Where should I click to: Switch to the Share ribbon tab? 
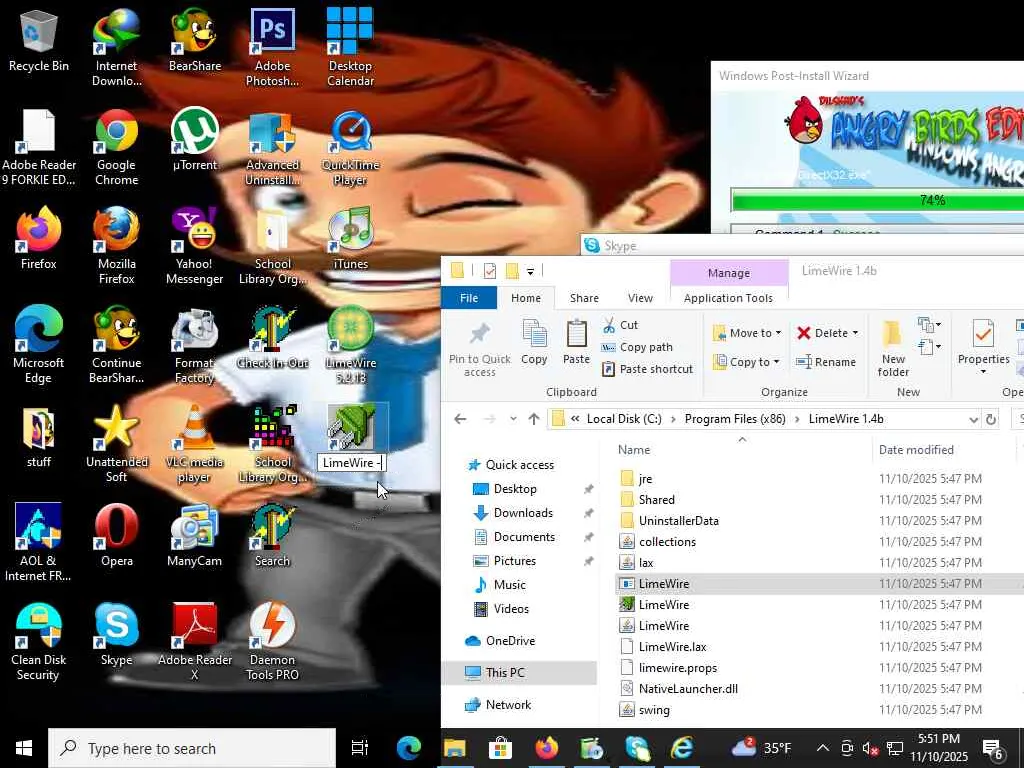[x=584, y=298]
